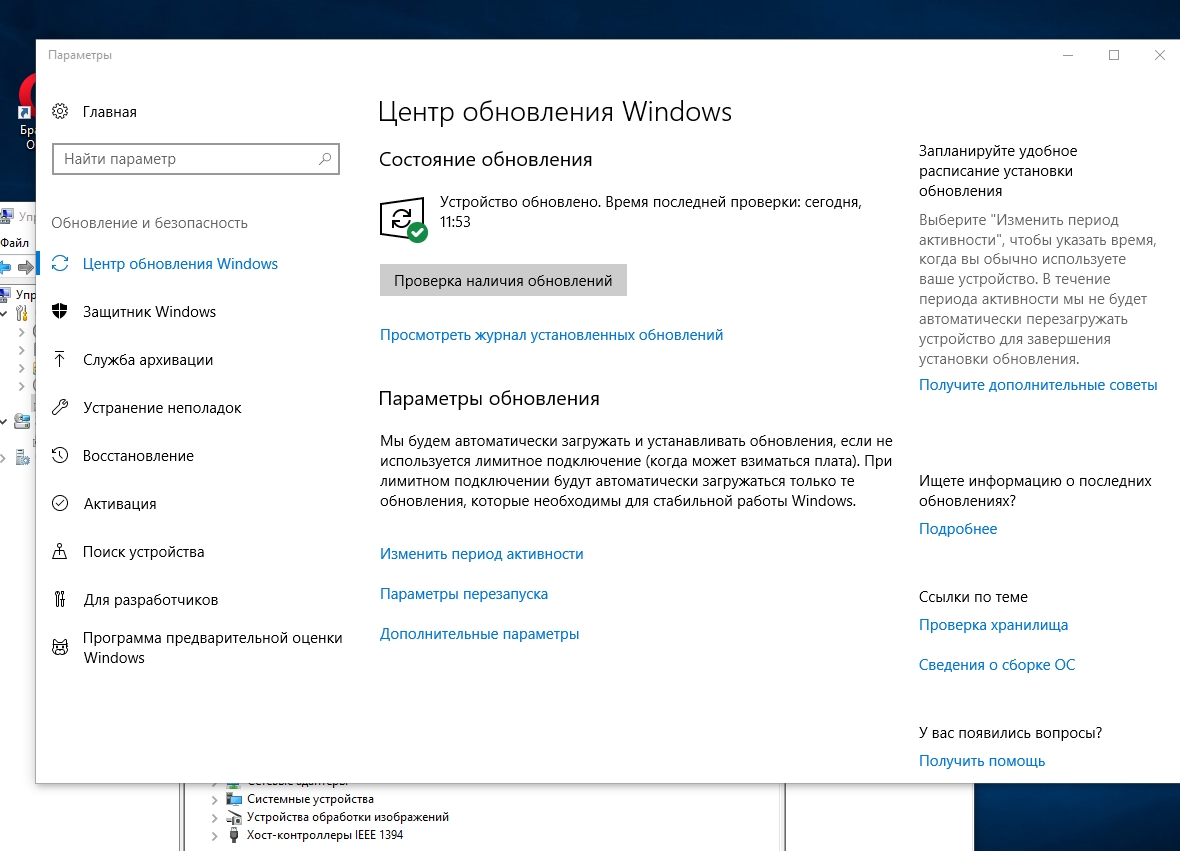
Task: Close the Параметры window
Action: point(1159,55)
